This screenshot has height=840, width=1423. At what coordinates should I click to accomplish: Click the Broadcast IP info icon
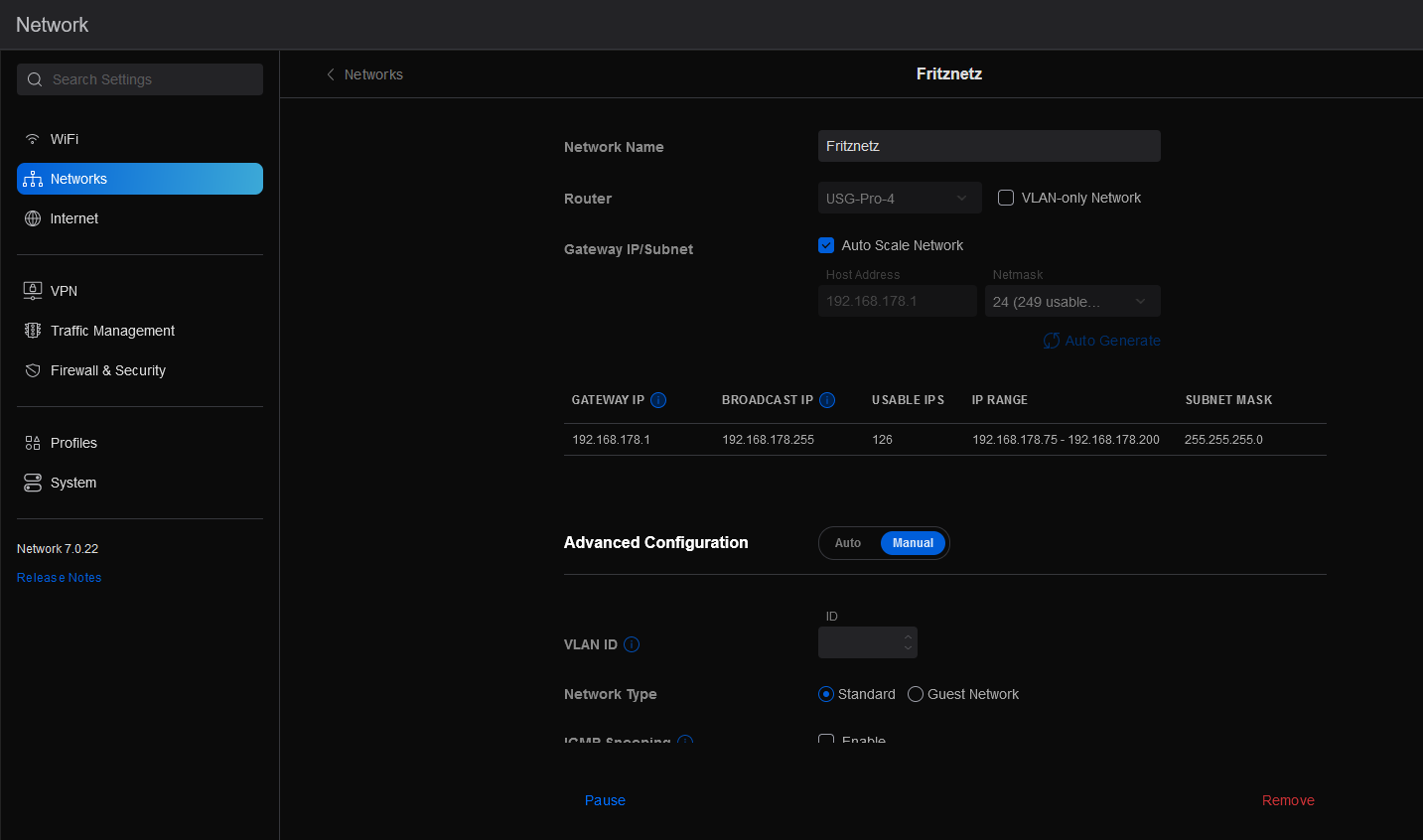827,400
